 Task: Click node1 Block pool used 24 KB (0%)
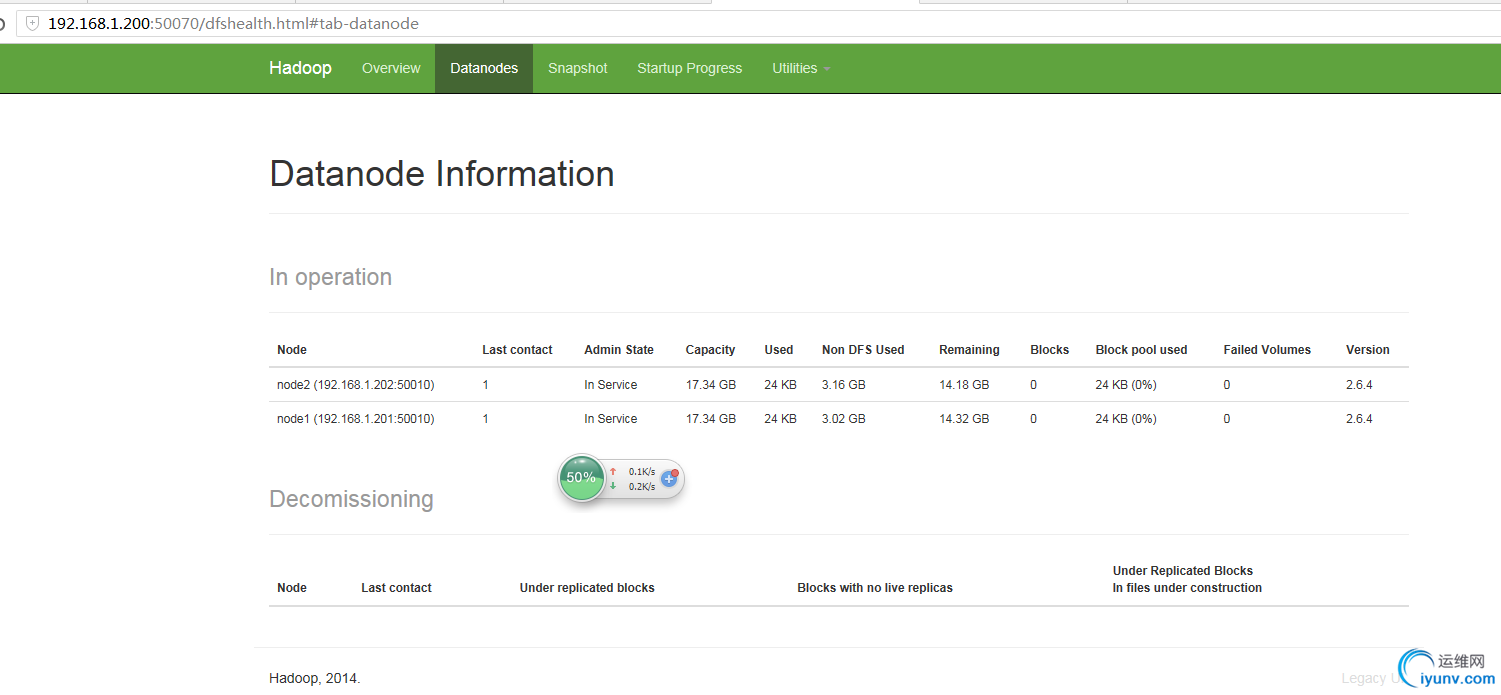click(1126, 419)
